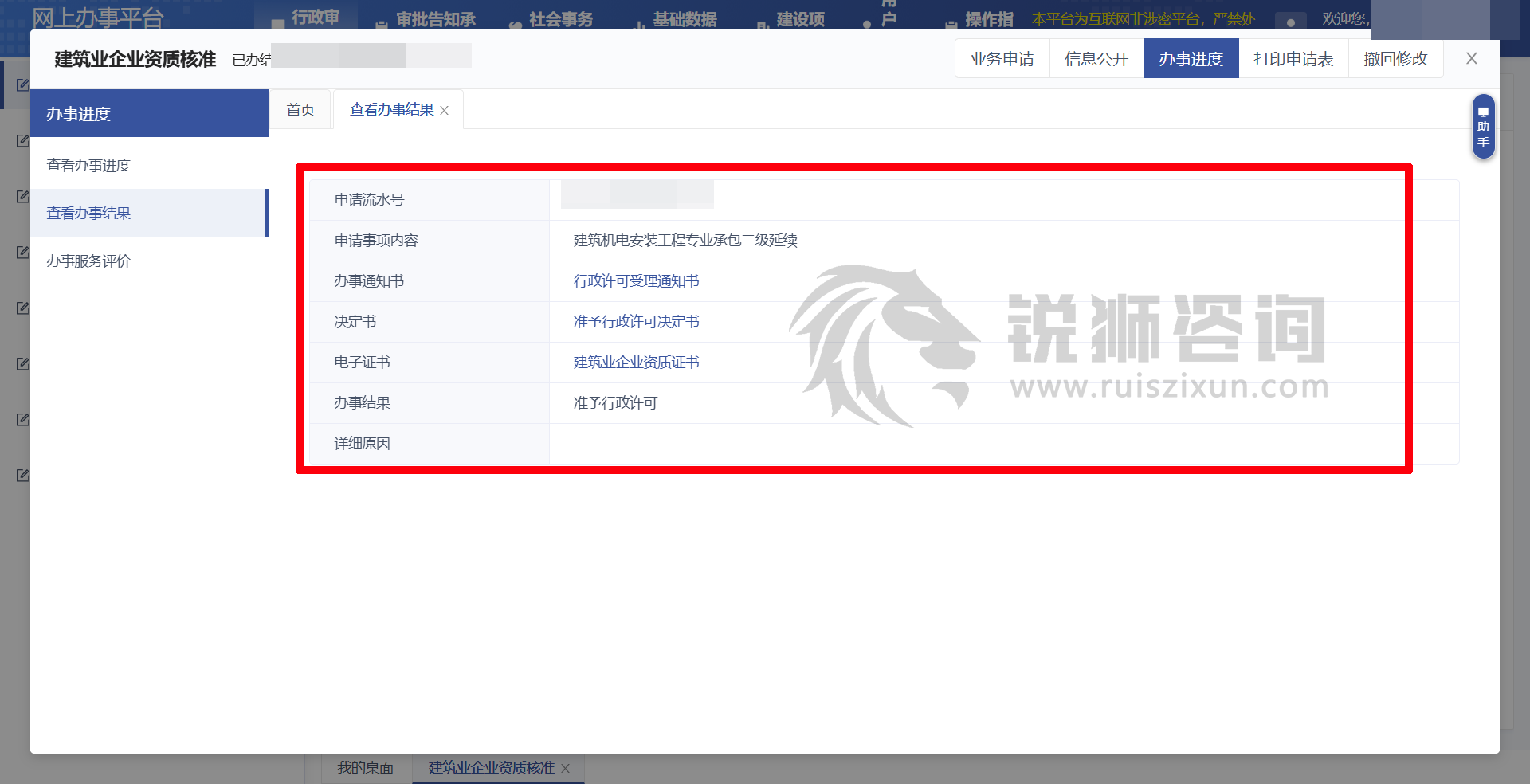Click the 办事结果 label
The height and width of the screenshot is (784, 1530).
click(x=362, y=403)
